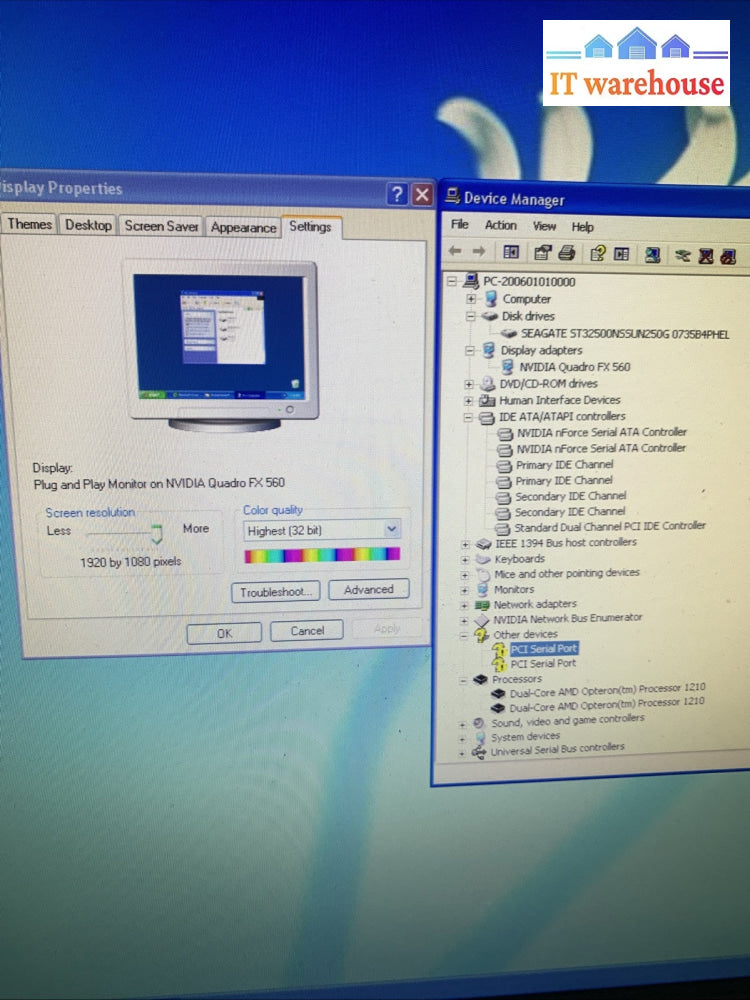Click the DVD/CD-ROM drives category icon
The image size is (750, 1000).
point(488,383)
